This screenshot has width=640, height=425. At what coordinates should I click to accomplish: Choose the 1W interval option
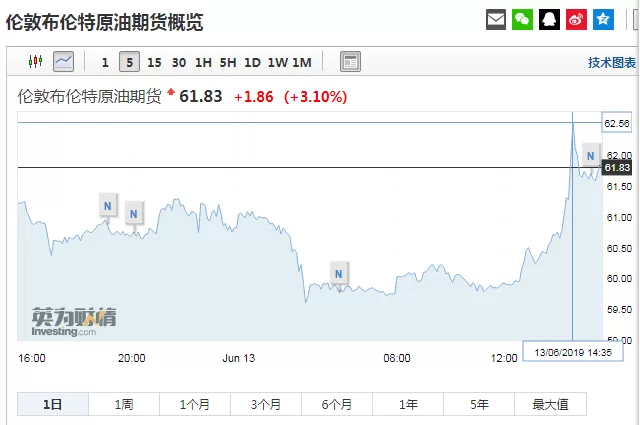coord(278,62)
